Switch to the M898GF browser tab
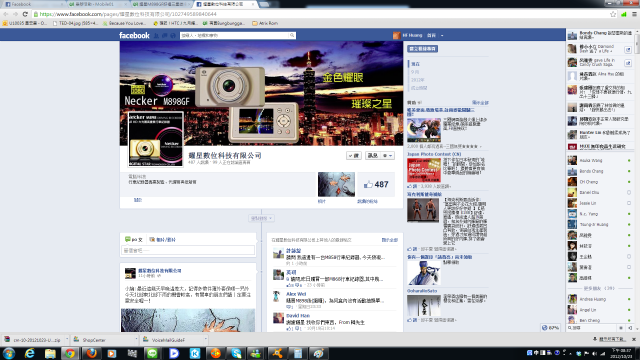The image size is (640, 360). (x=161, y=4)
